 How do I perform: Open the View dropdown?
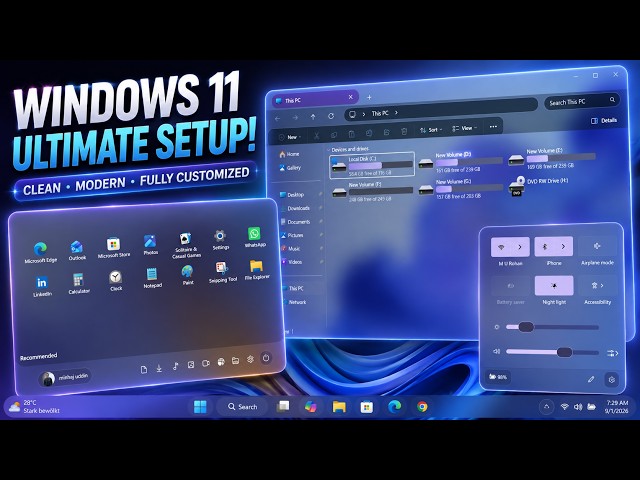pos(464,128)
